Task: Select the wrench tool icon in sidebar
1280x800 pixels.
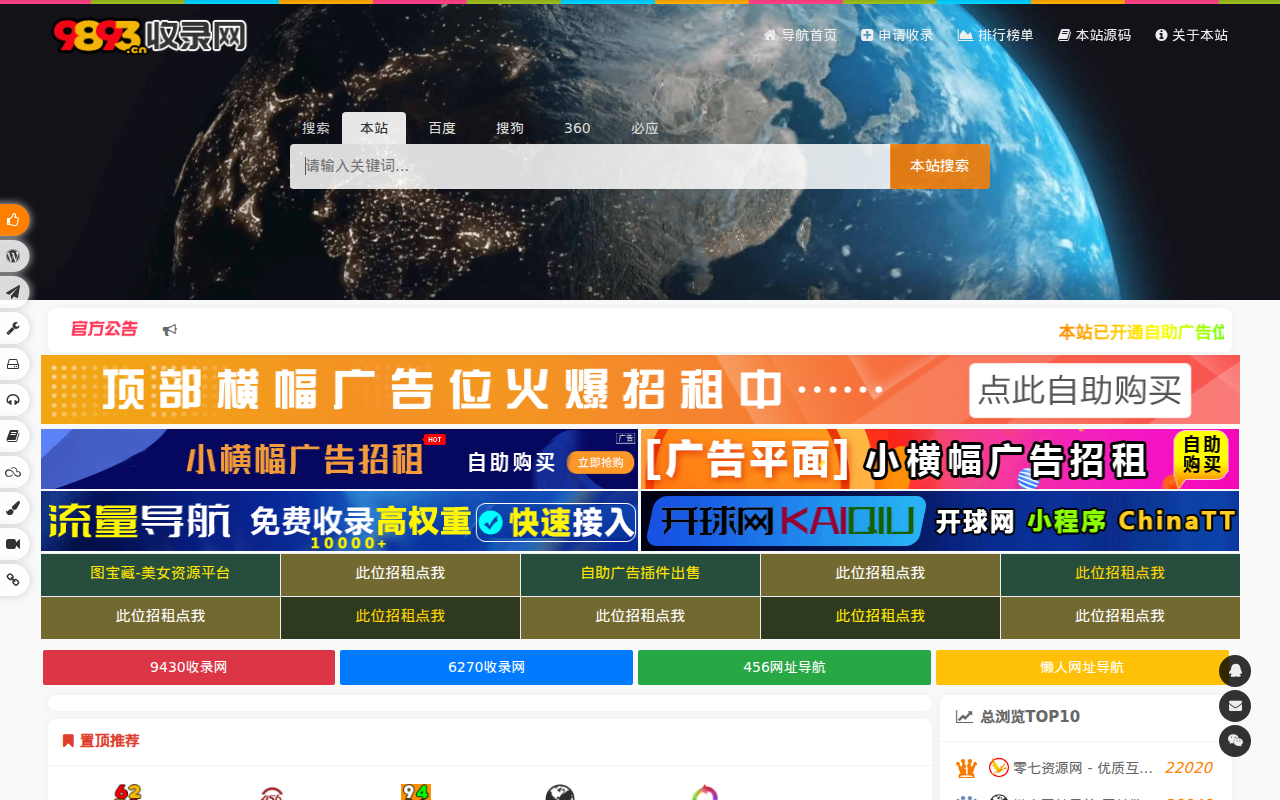Action: pos(14,328)
